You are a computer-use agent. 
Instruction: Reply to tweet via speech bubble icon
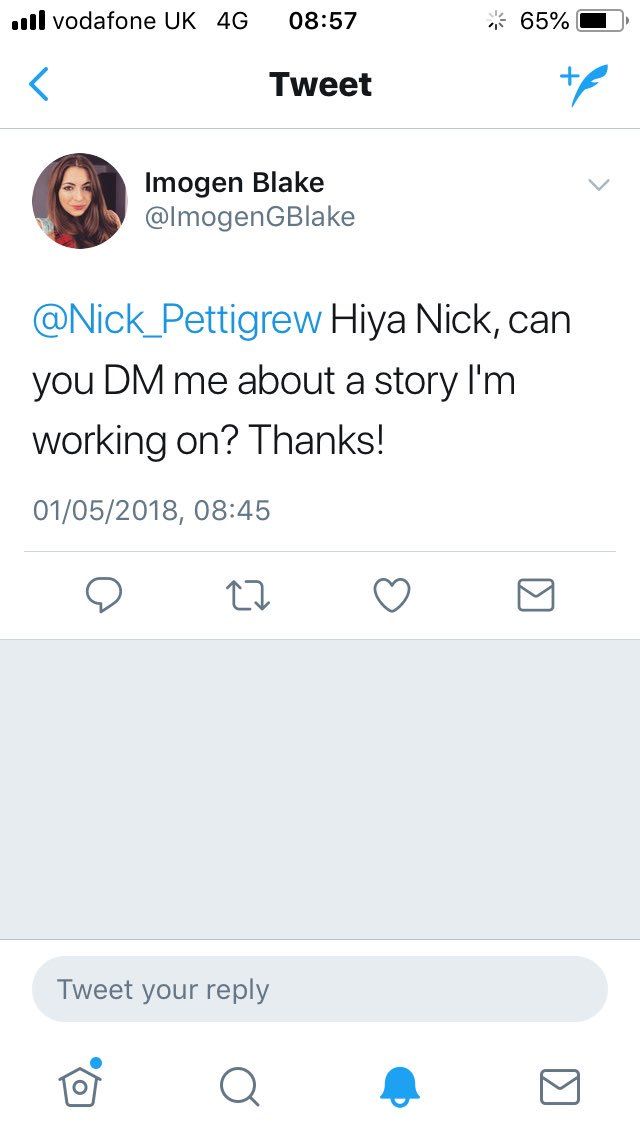[x=104, y=596]
